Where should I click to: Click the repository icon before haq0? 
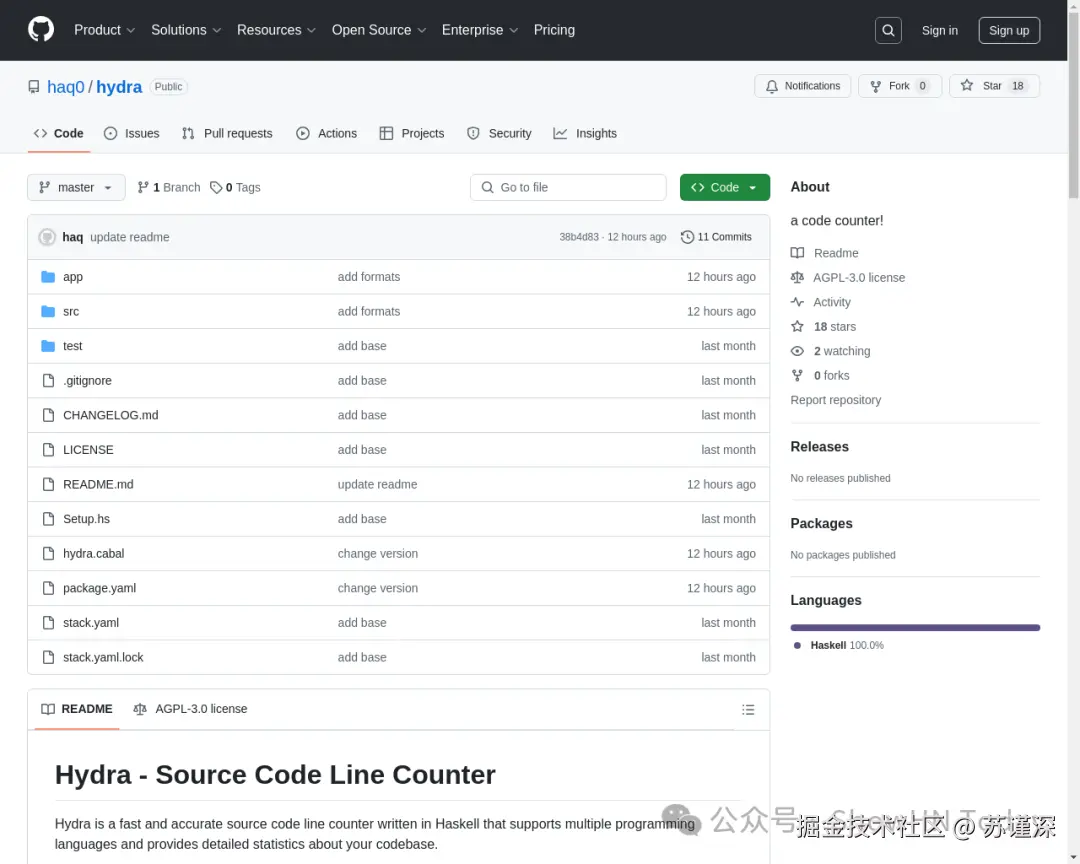[x=34, y=87]
